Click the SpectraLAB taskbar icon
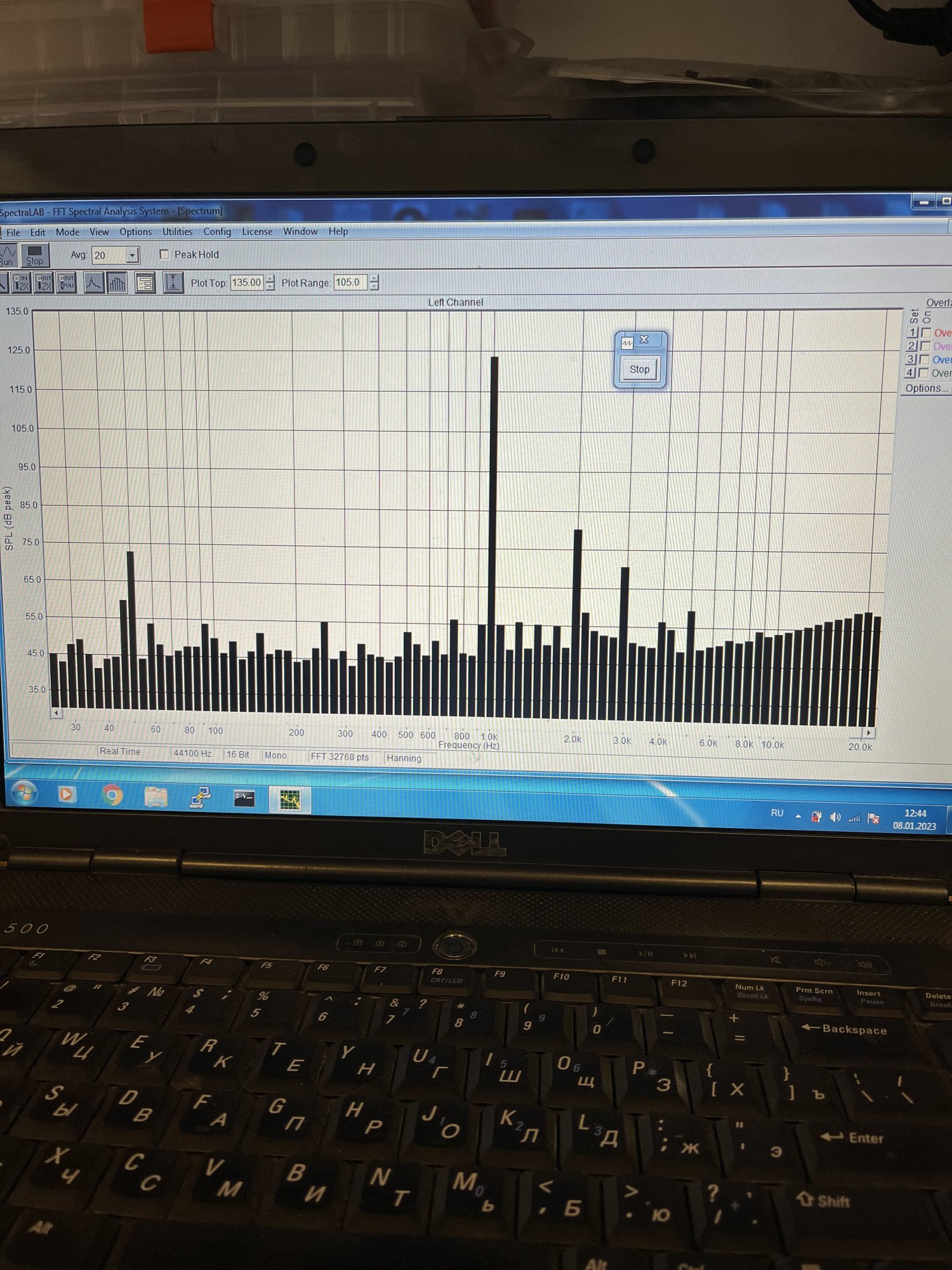Image resolution: width=952 pixels, height=1270 pixels. tap(290, 799)
